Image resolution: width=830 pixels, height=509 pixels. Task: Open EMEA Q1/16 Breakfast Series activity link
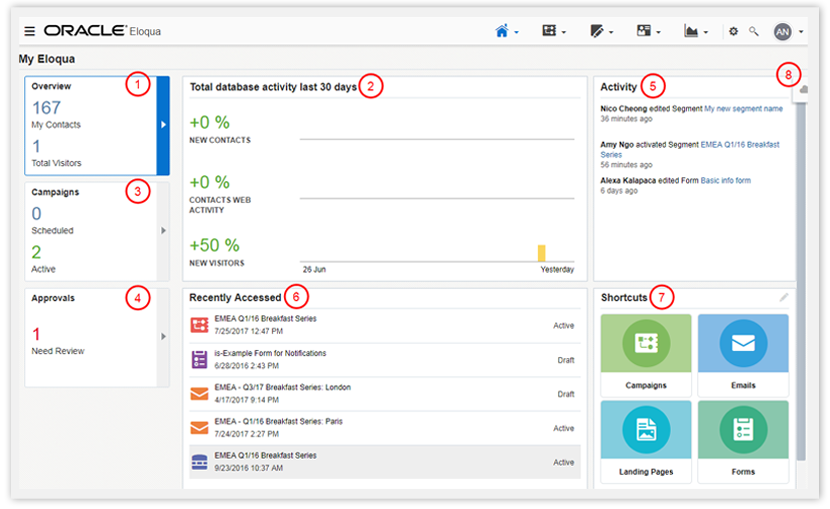click(690, 149)
